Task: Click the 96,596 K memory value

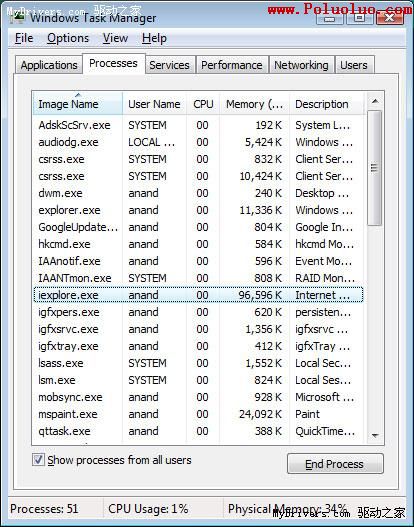Action: click(260, 295)
